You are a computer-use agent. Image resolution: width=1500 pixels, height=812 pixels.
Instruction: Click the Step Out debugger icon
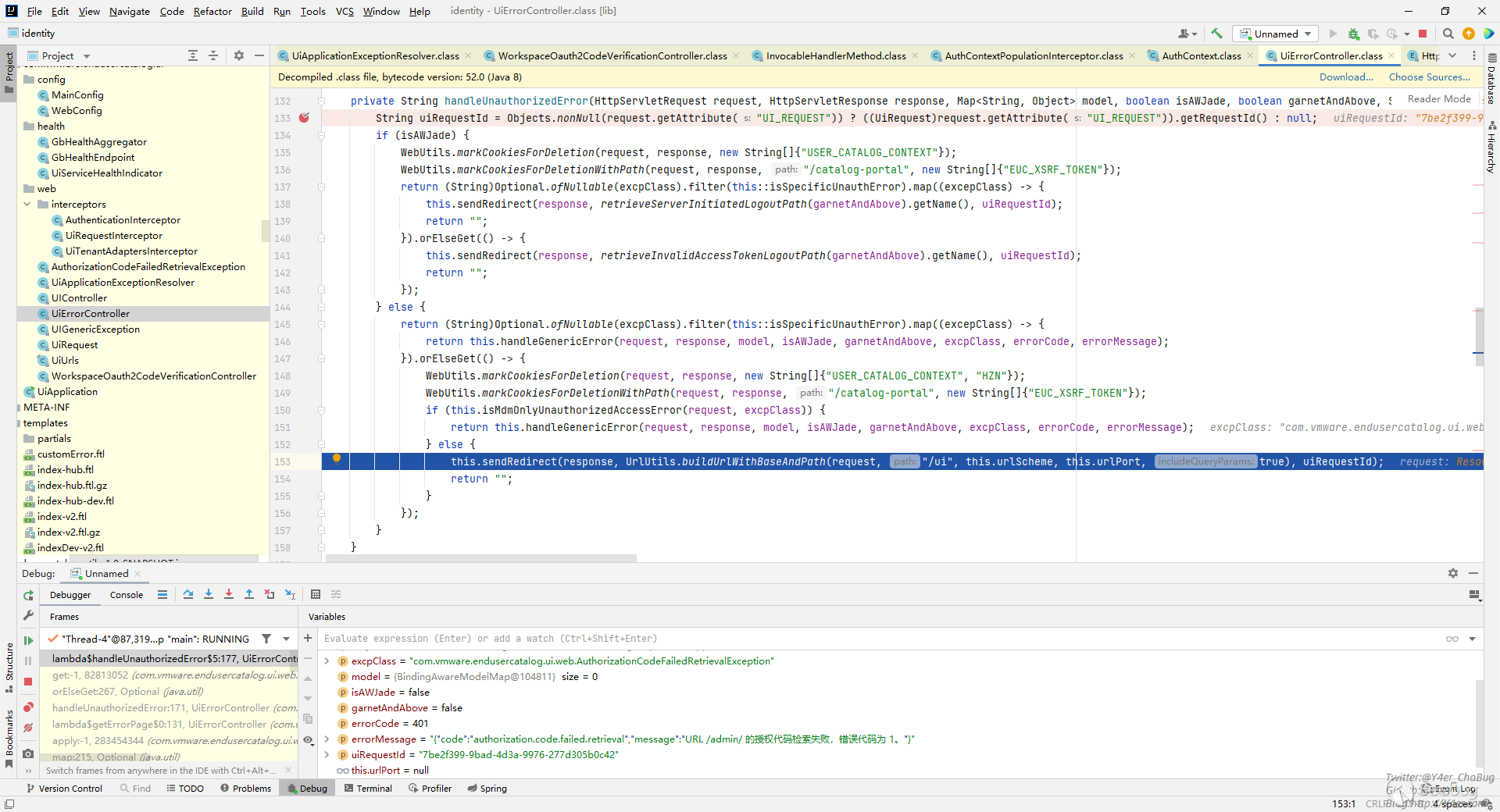pos(249,594)
